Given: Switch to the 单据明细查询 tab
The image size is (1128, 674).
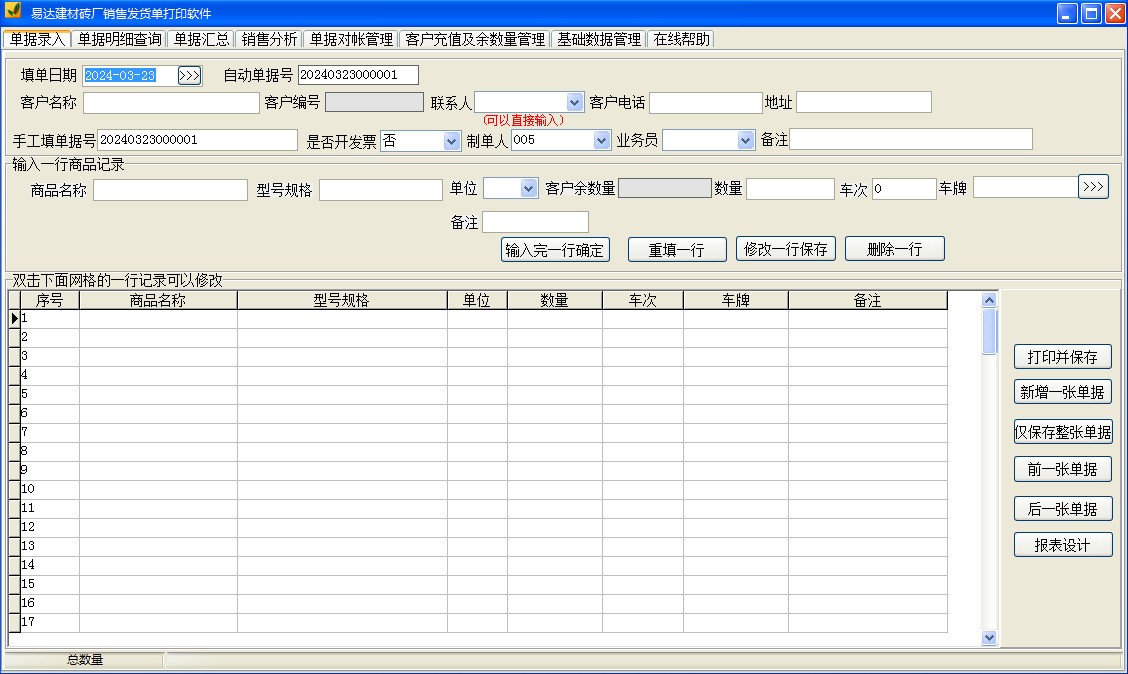Looking at the screenshot, I should (x=119, y=39).
